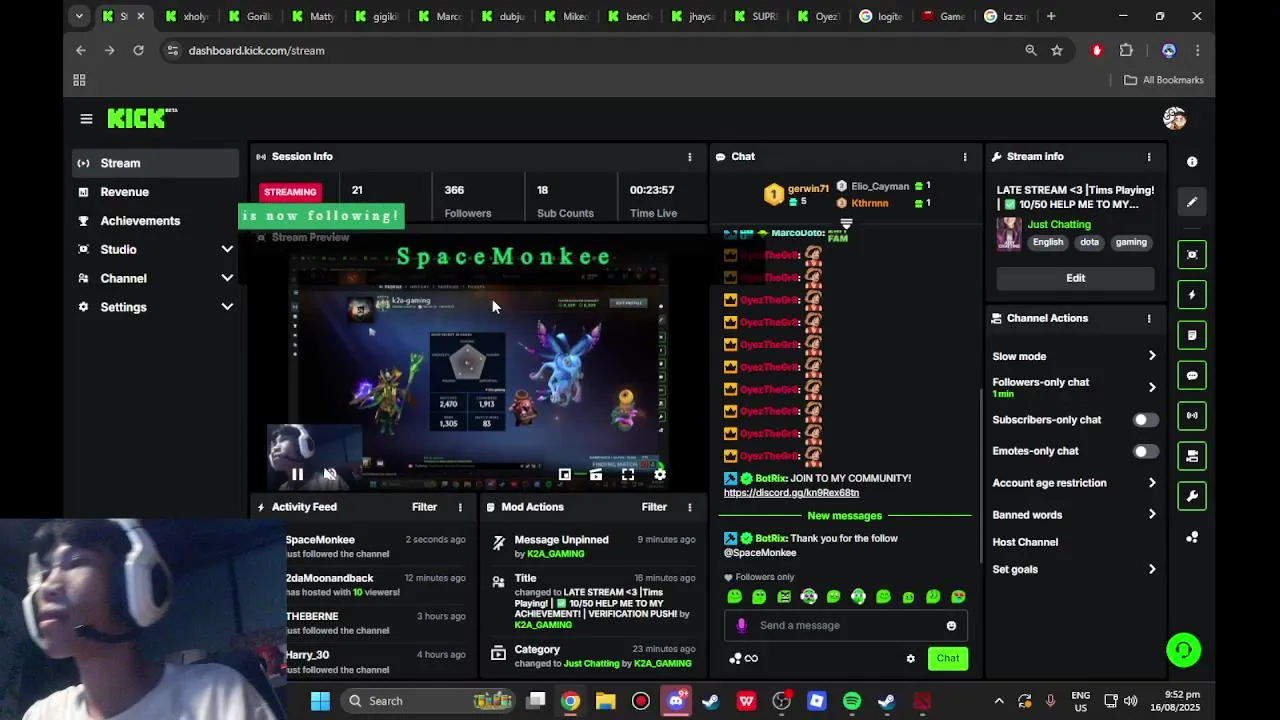The image size is (1280, 720).
Task: Unmute the stream preview audio
Action: click(x=330, y=475)
